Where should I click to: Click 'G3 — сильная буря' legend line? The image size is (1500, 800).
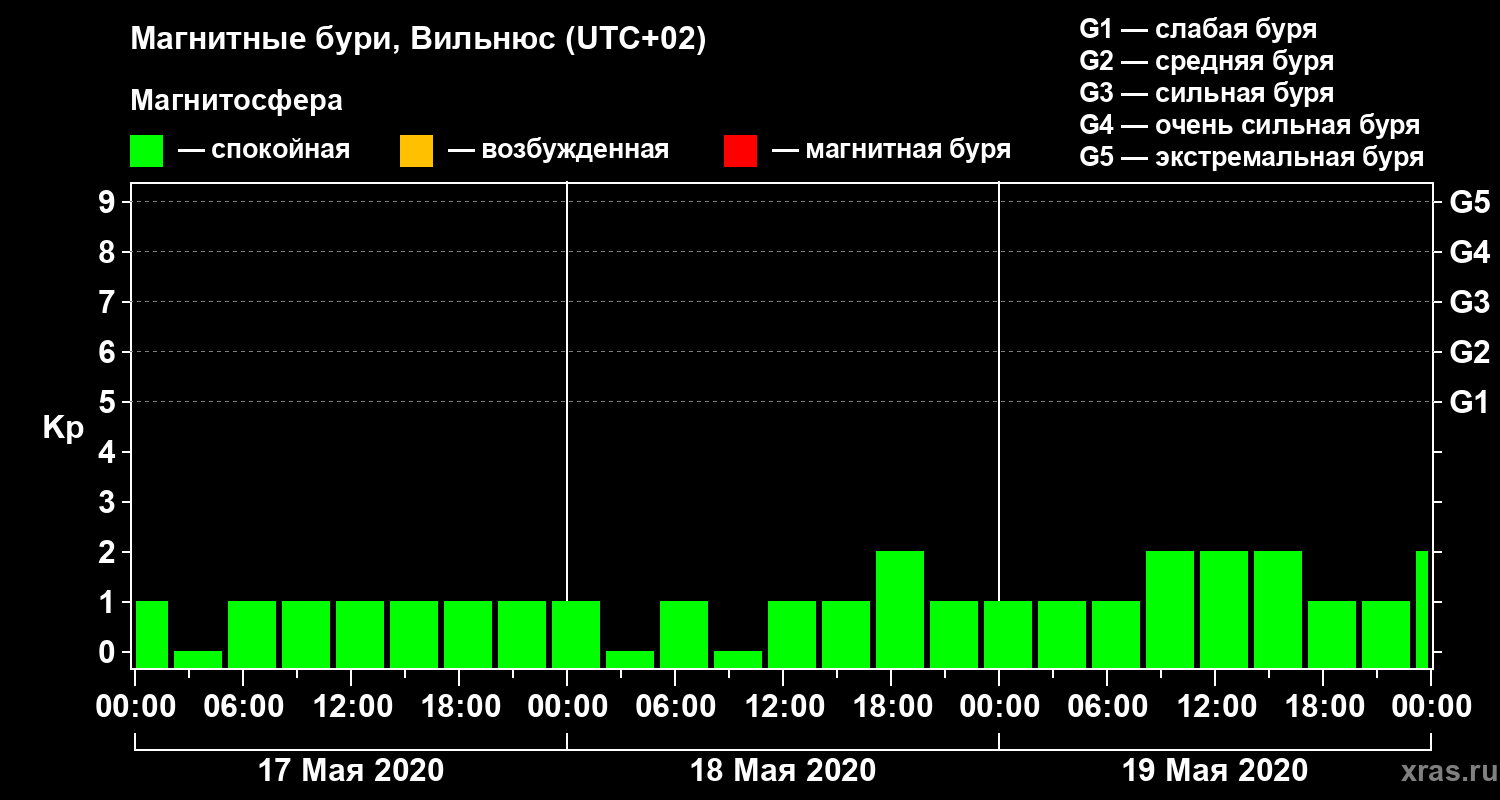pos(1206,93)
